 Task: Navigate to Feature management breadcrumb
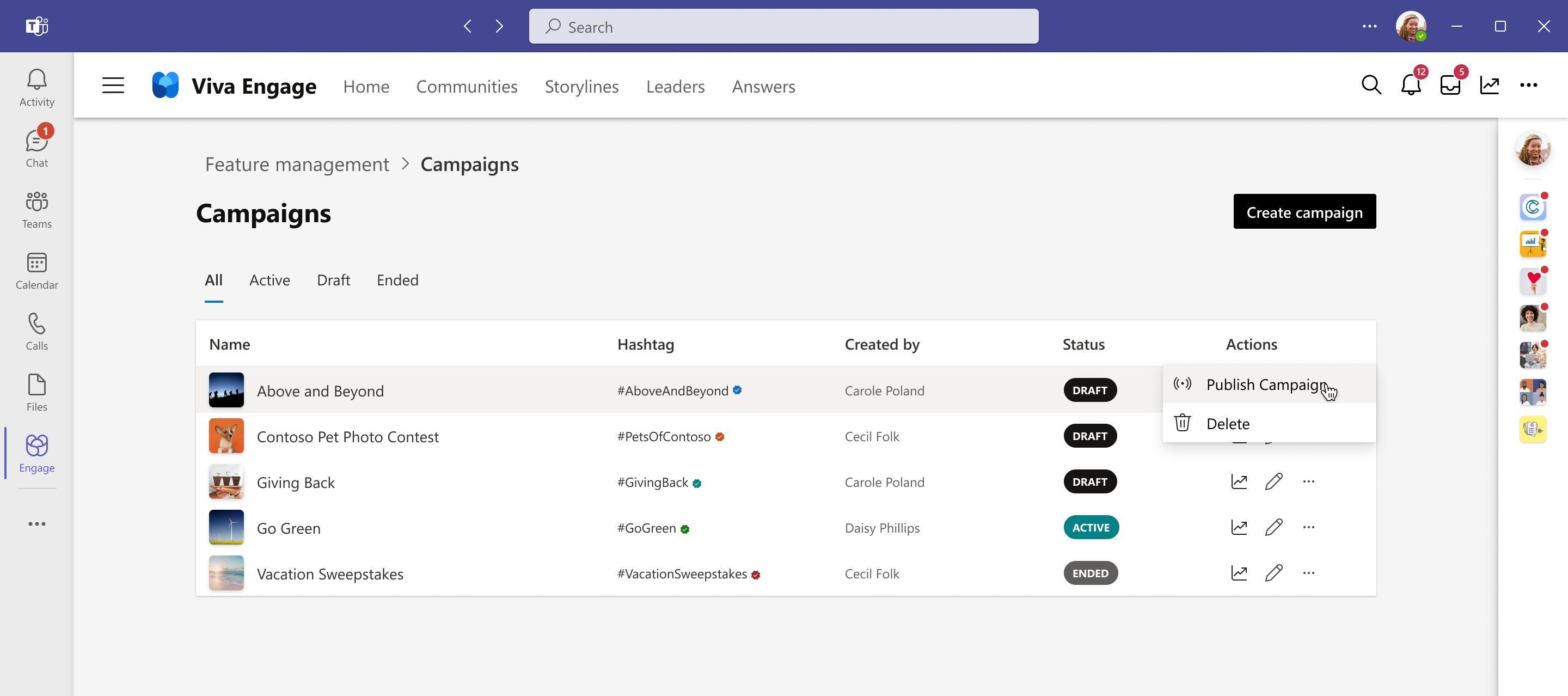tap(297, 164)
